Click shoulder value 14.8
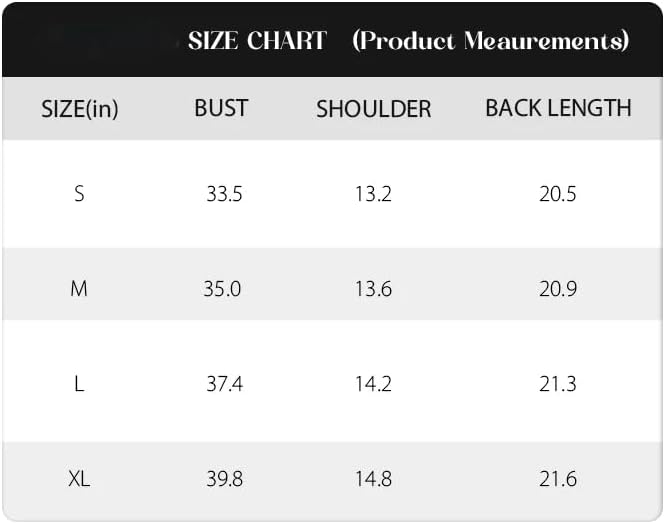Viewport: 665px width, 524px height. pos(373,479)
